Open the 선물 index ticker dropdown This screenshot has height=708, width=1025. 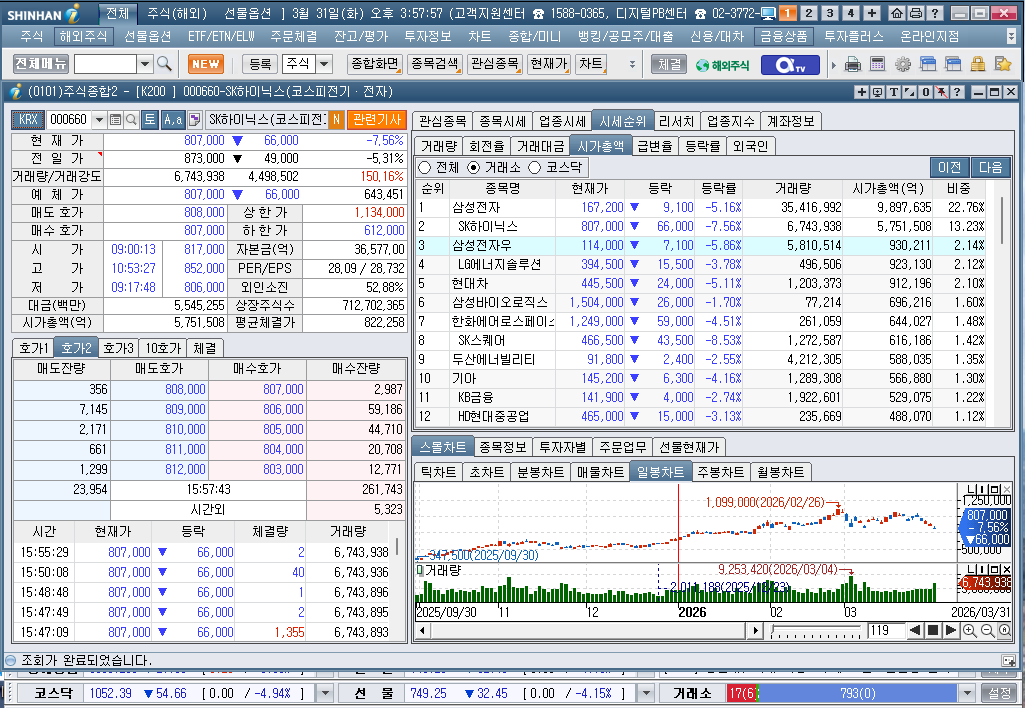point(646,693)
